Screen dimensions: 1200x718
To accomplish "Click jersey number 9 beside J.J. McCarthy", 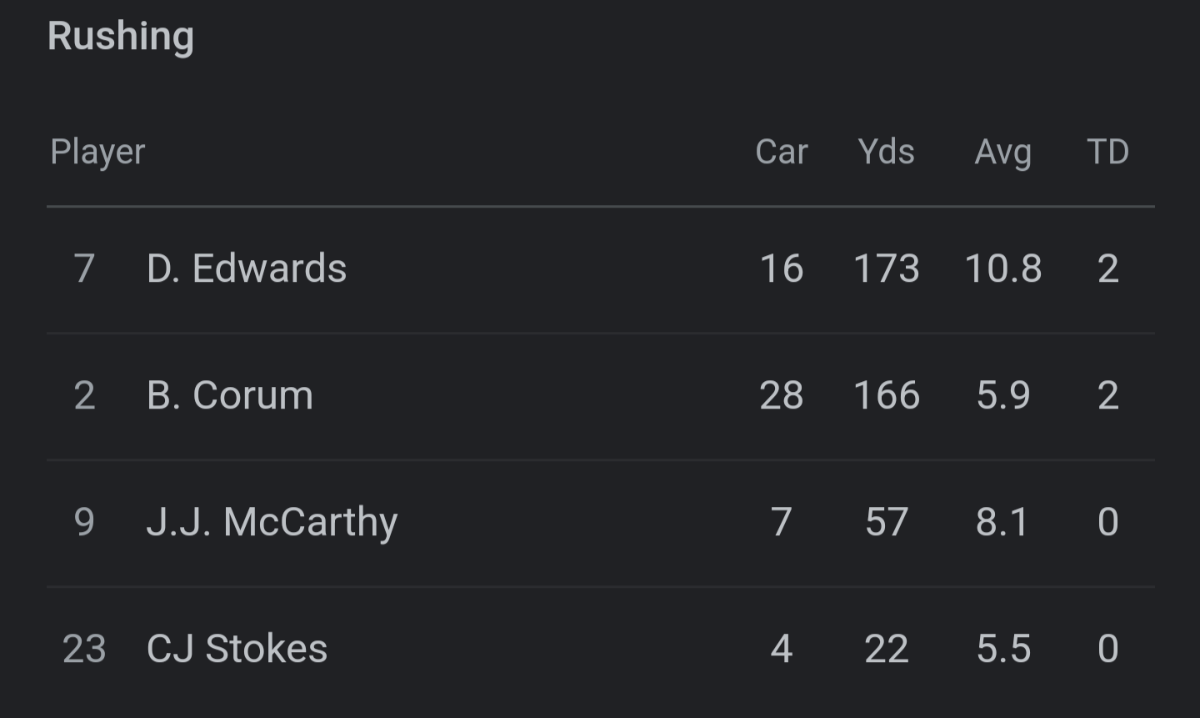I will (x=84, y=523).
